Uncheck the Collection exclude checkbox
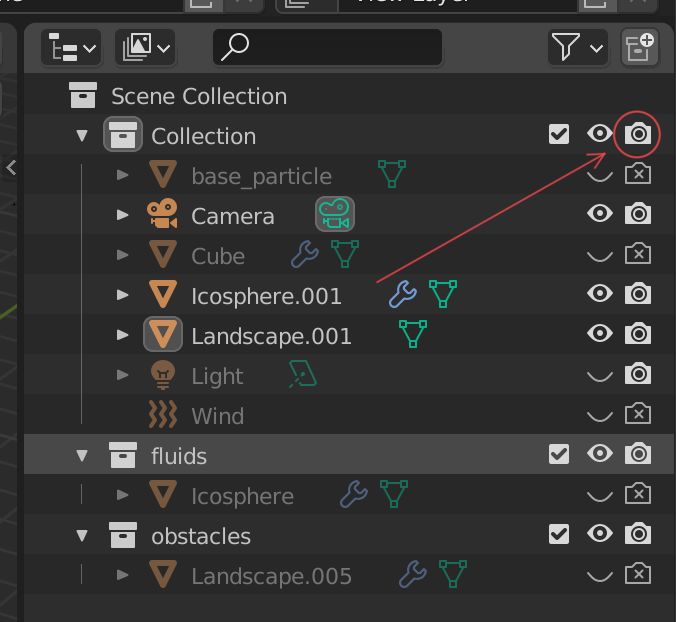This screenshot has width=676, height=622. [x=559, y=134]
